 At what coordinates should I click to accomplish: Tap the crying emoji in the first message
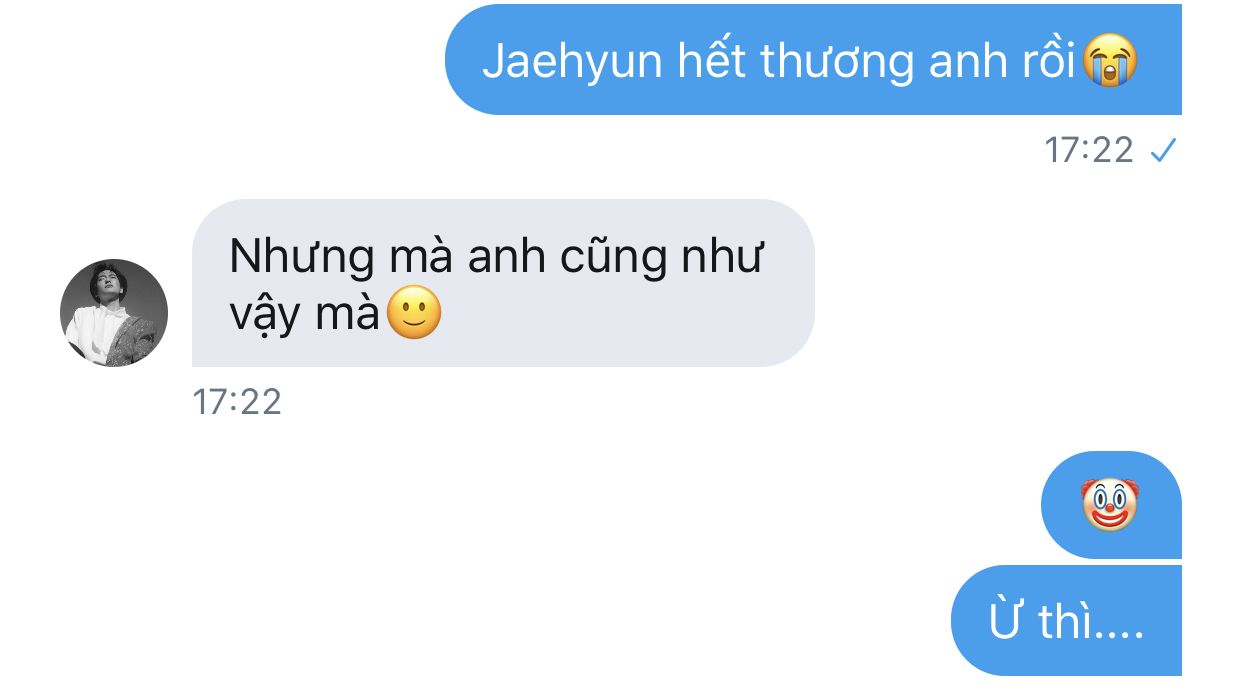1110,62
